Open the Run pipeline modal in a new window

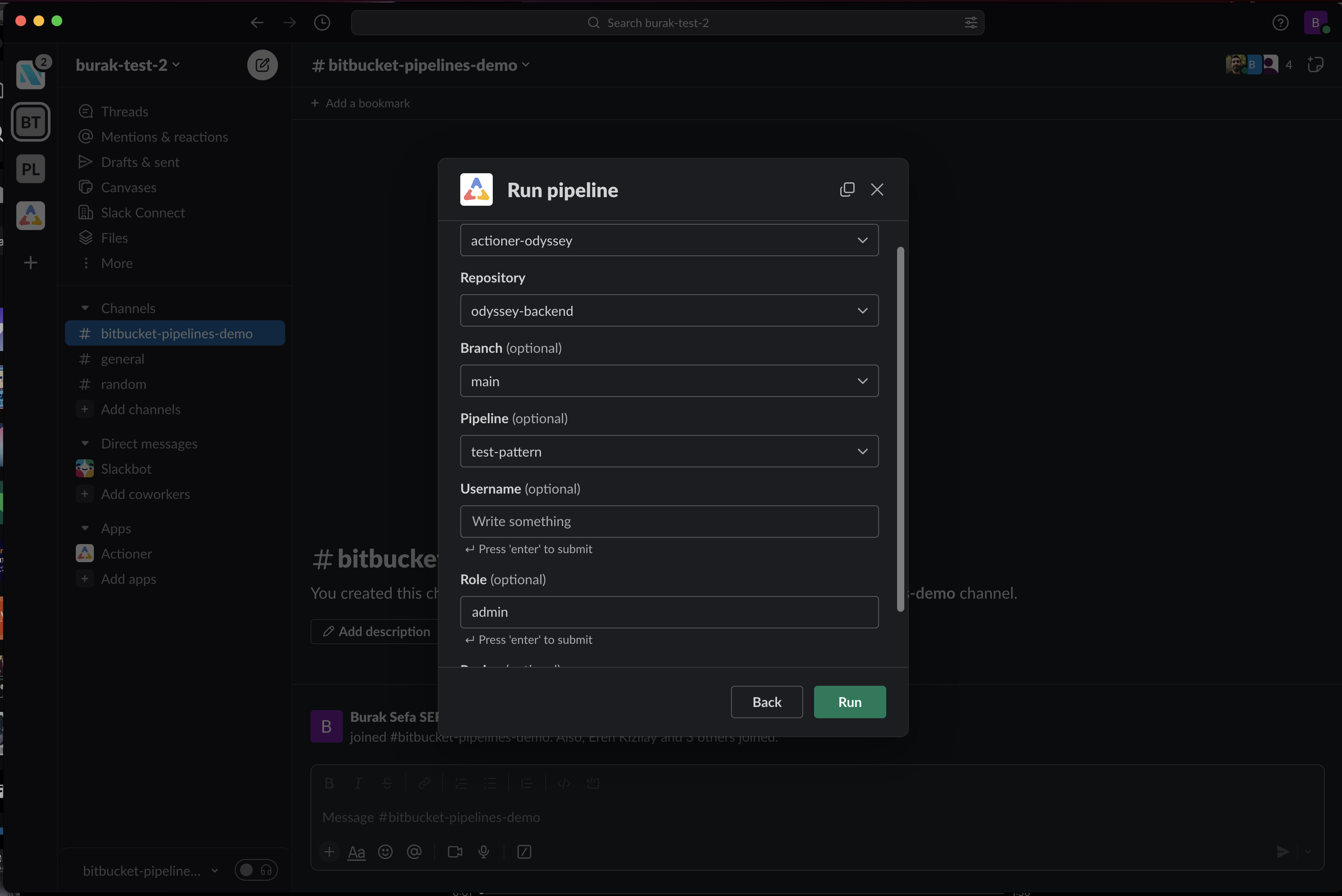(x=847, y=190)
